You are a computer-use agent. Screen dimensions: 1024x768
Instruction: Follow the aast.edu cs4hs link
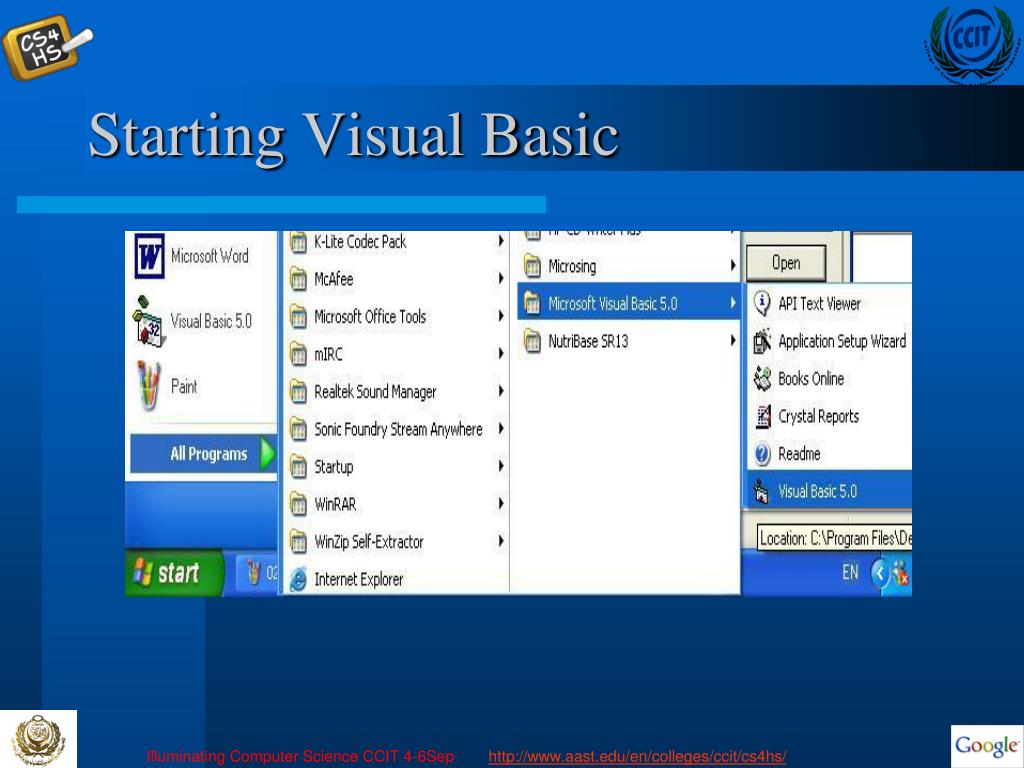(x=637, y=757)
